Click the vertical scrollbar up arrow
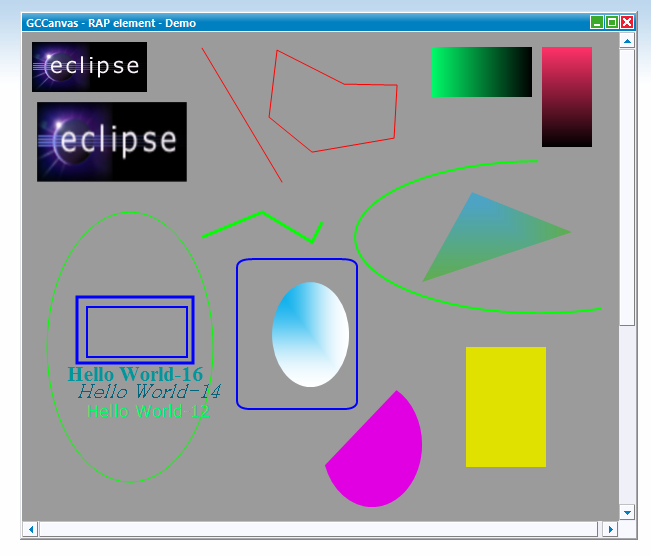Image resolution: width=651 pixels, height=556 pixels. coord(627,41)
